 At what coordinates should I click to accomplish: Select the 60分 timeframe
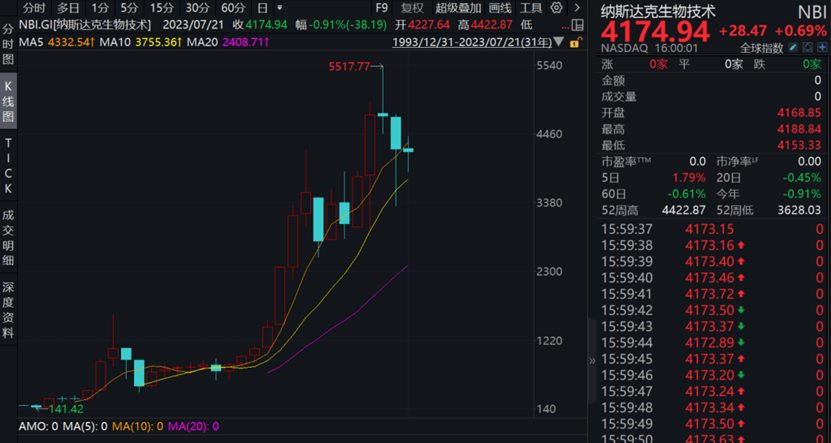pyautogui.click(x=232, y=8)
